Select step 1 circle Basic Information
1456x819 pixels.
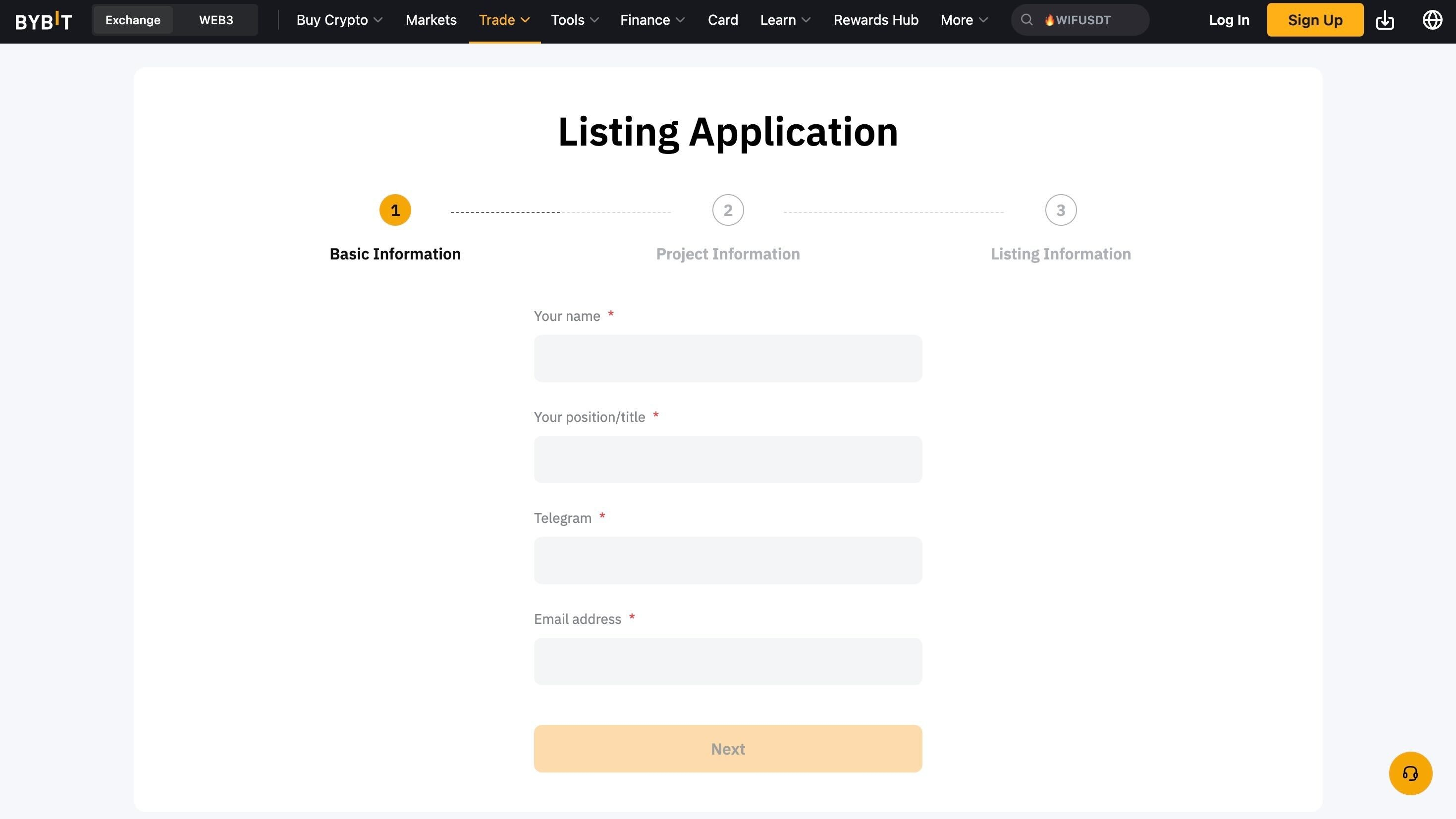tap(395, 210)
